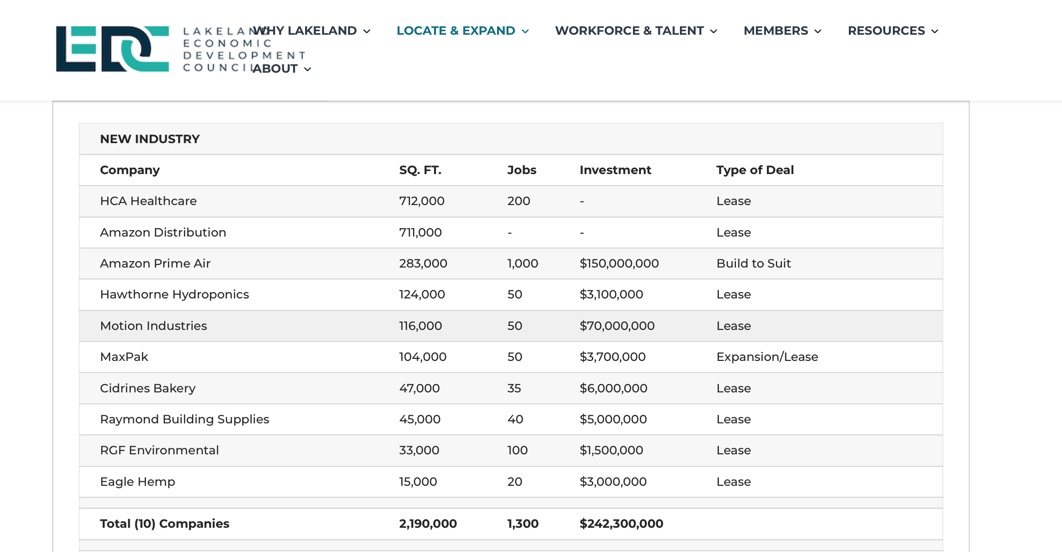Click the Cidrines Bakery entry
The height and width of the screenshot is (552, 1062).
(147, 389)
